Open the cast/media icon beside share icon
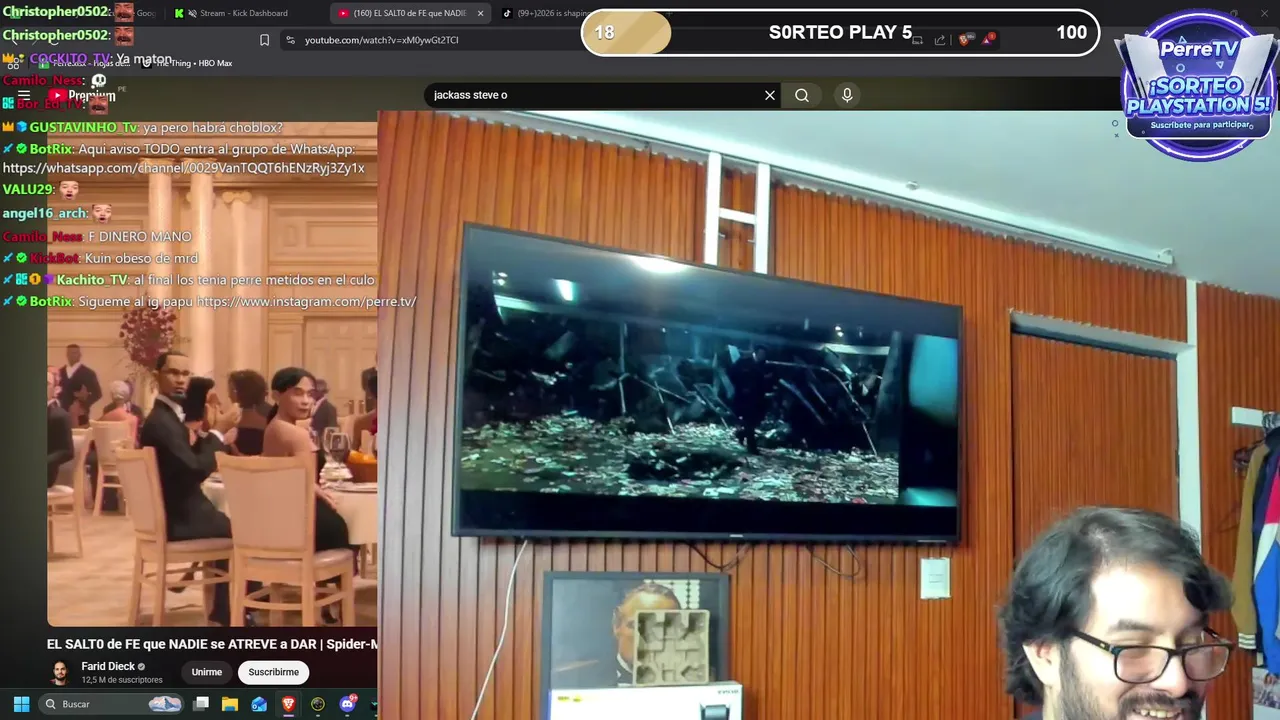This screenshot has height=720, width=1280. tap(916, 40)
